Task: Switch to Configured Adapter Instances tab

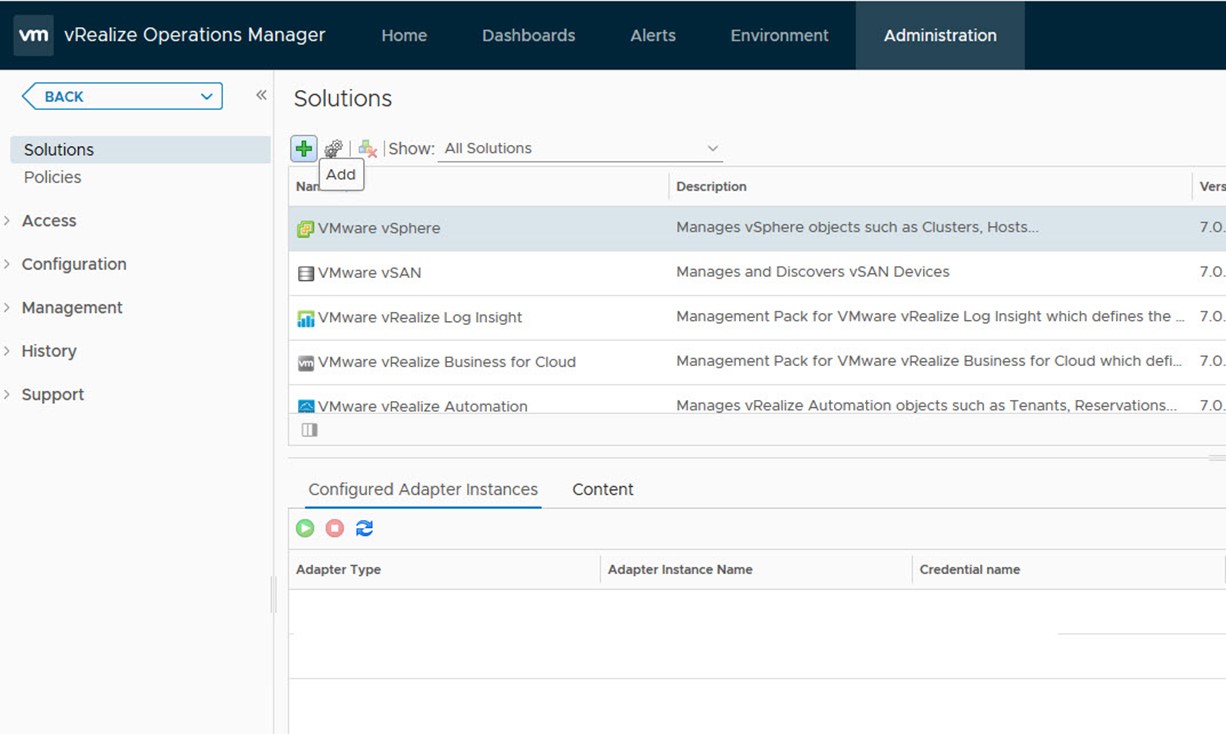Action: tap(423, 489)
